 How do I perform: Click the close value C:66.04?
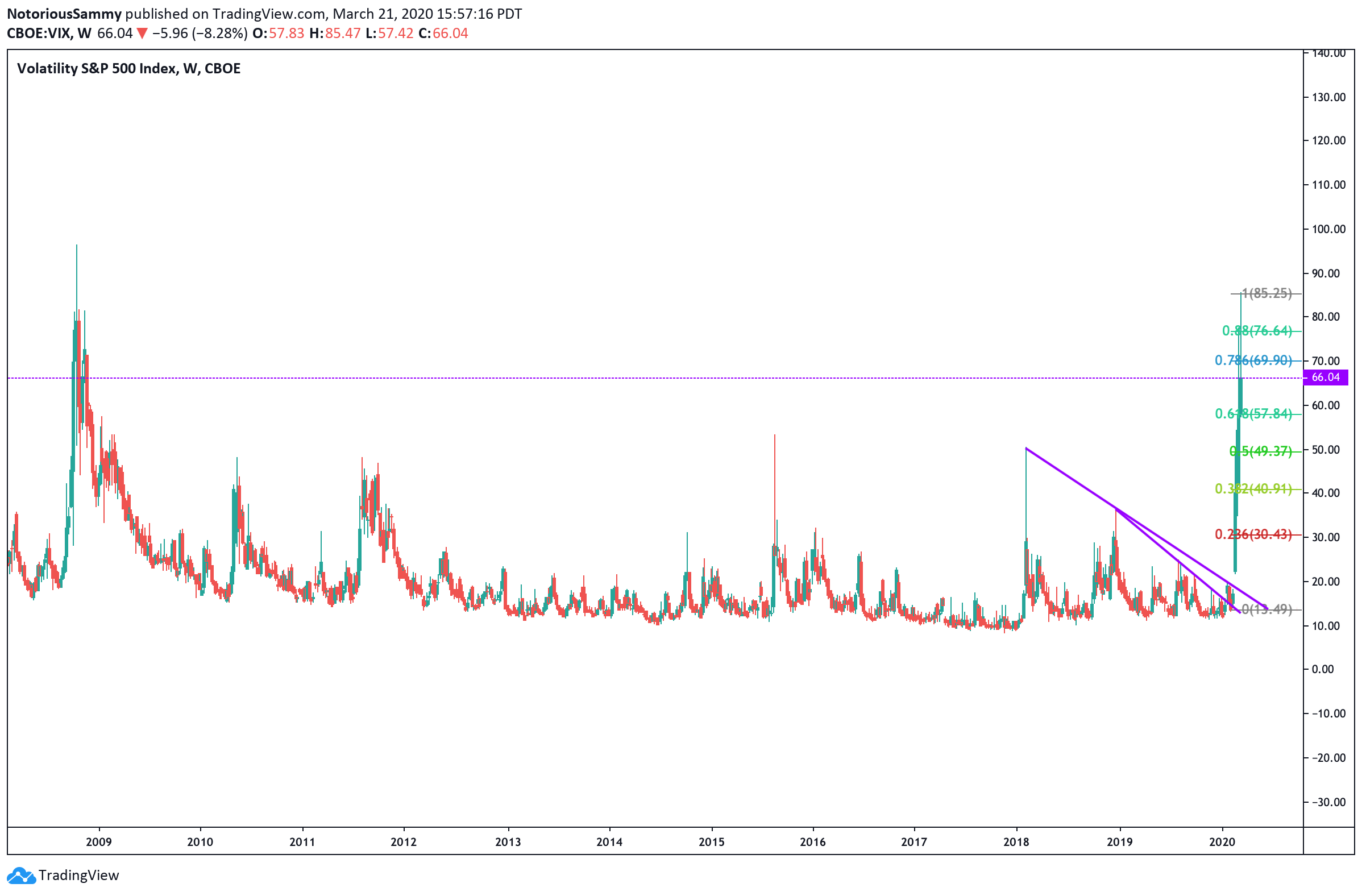443,33
